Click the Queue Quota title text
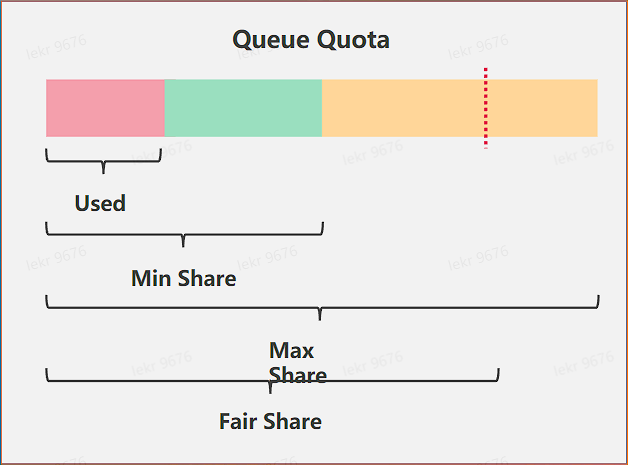Image resolution: width=628 pixels, height=465 pixels. [x=311, y=40]
